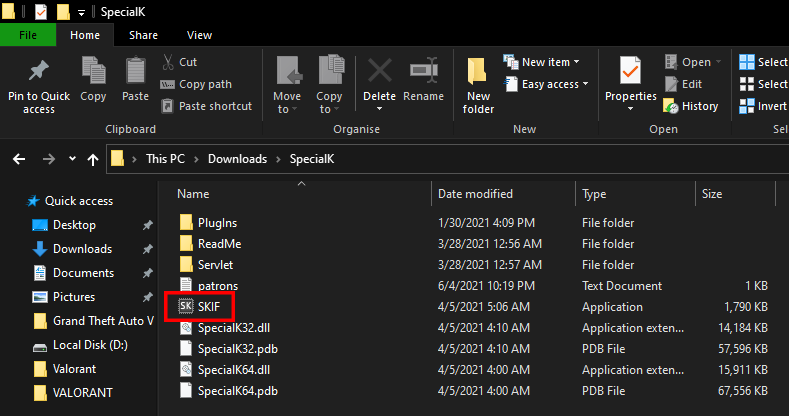The width and height of the screenshot is (789, 416).
Task: Open the SKIF application file
Action: pos(208,306)
